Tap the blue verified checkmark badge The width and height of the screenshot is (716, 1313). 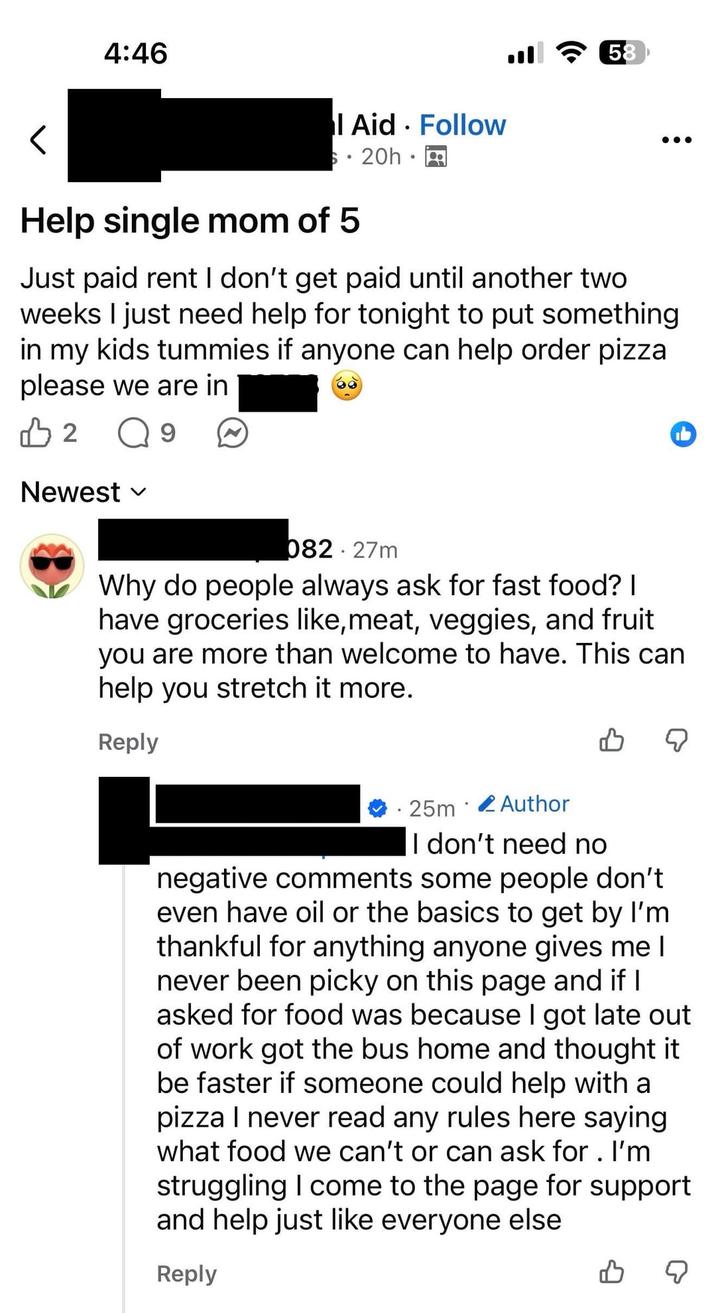point(378,806)
